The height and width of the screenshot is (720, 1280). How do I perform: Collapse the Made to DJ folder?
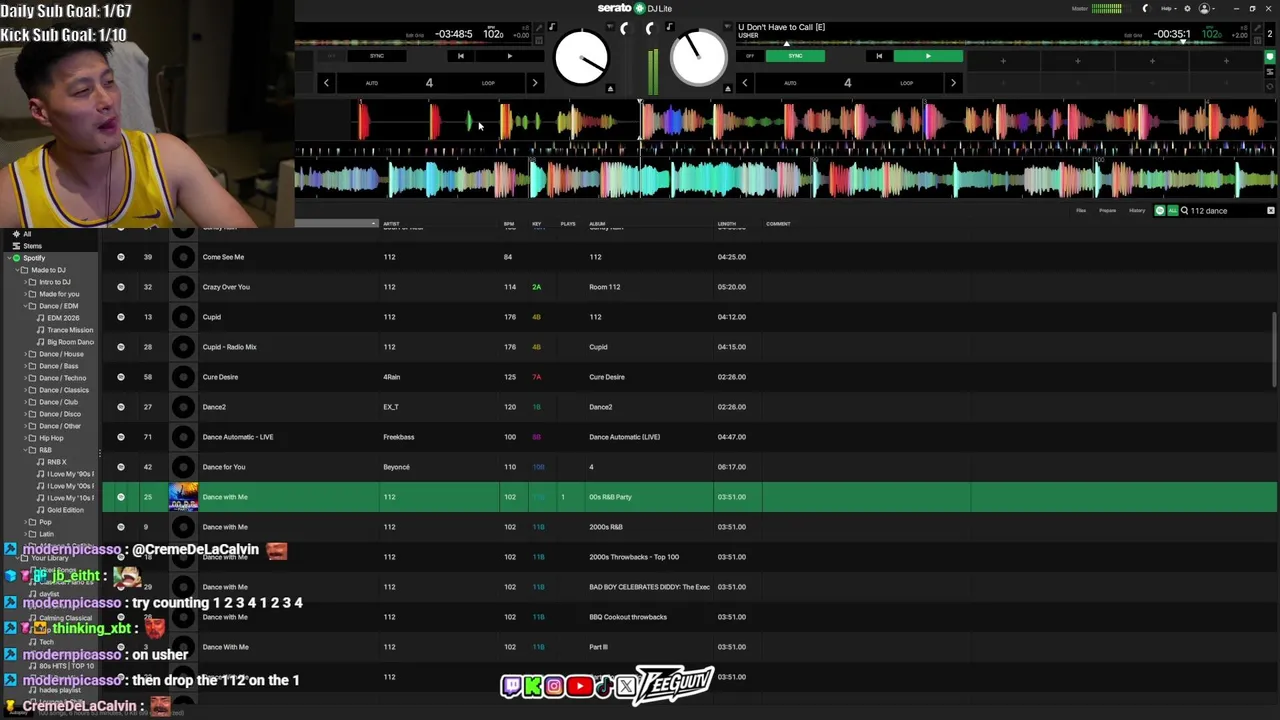click(x=15, y=270)
